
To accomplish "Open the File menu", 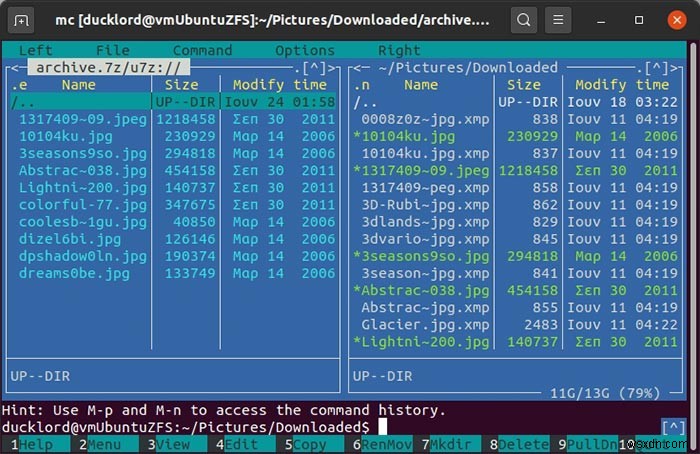I will 113,50.
